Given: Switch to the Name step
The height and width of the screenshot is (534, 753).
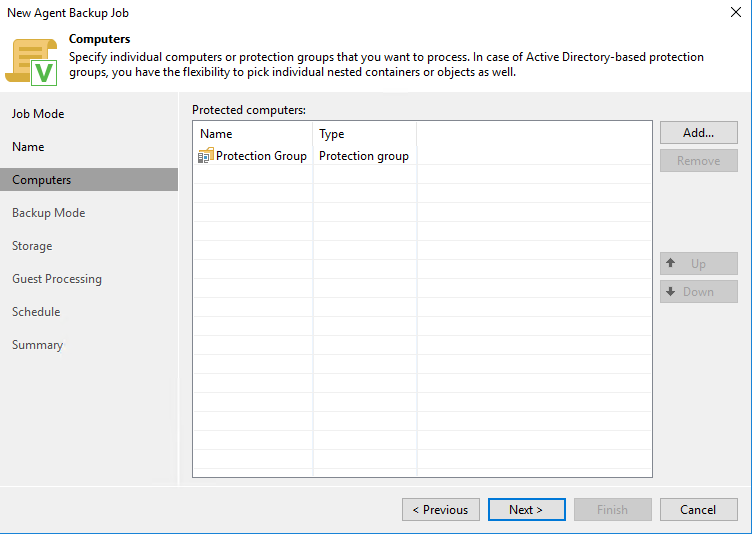Looking at the screenshot, I should 28,147.
